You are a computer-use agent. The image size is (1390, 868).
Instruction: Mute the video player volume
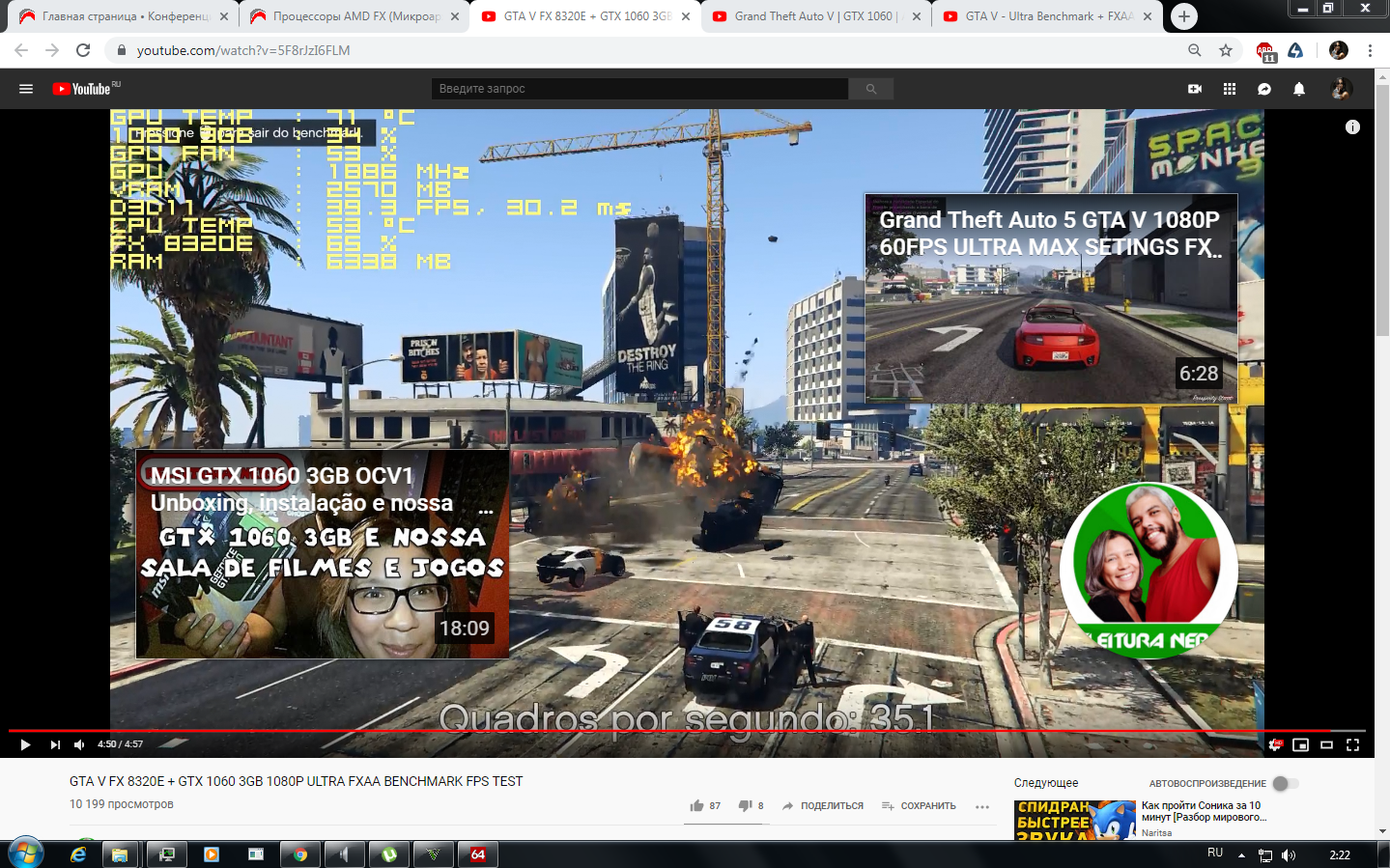point(80,744)
